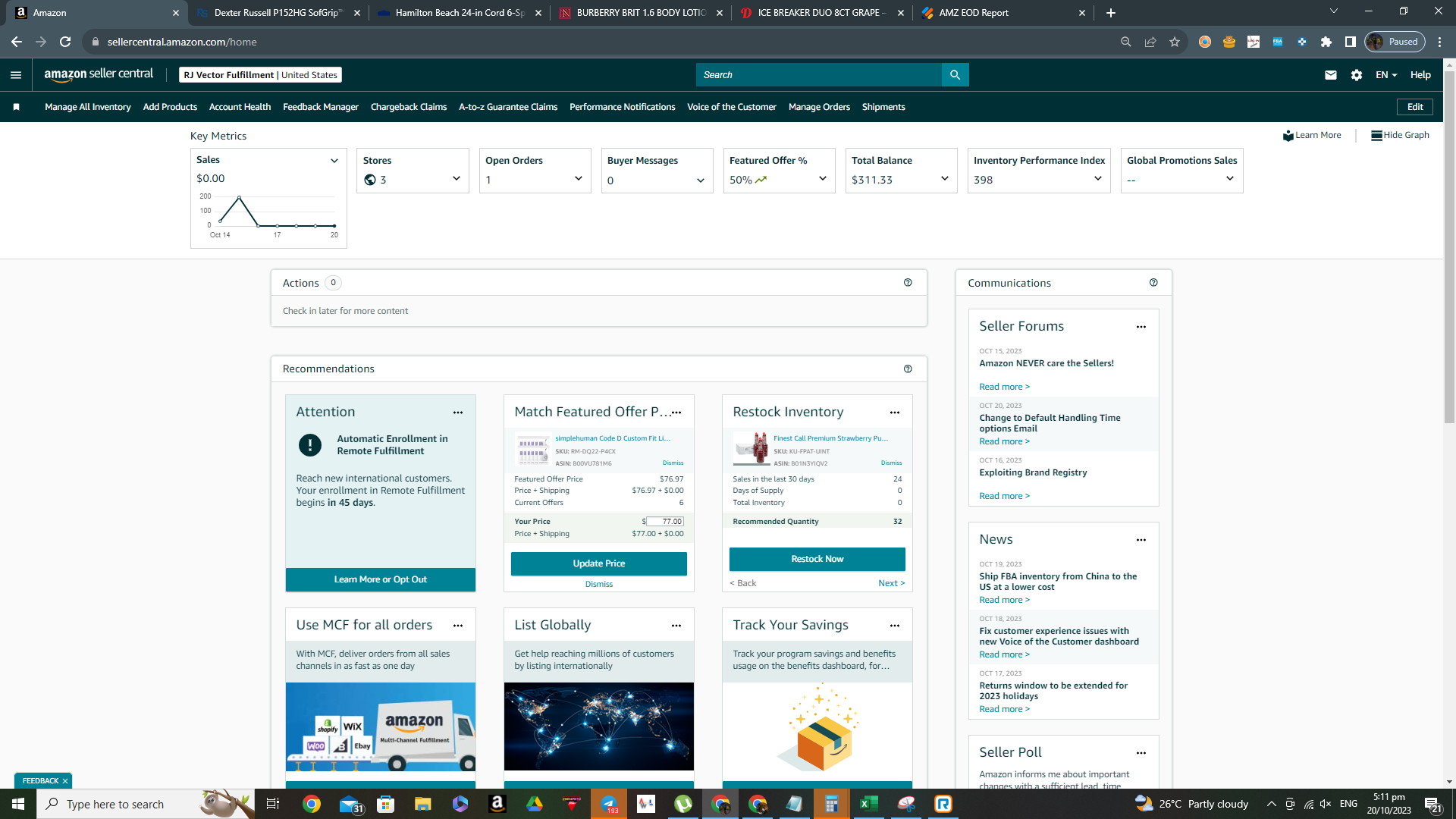Click the Amazon Seller Central logo
This screenshot has height=819, width=1456.
pos(99,74)
